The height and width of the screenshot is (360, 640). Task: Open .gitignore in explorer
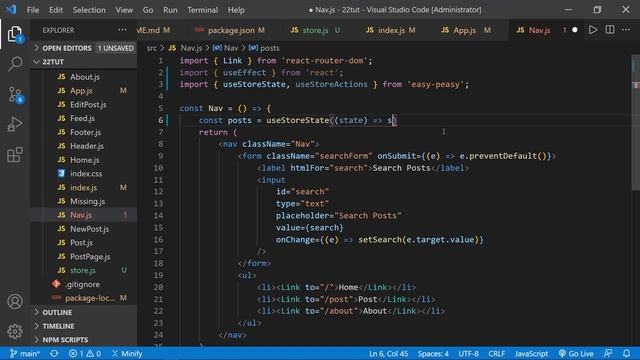click(x=82, y=284)
